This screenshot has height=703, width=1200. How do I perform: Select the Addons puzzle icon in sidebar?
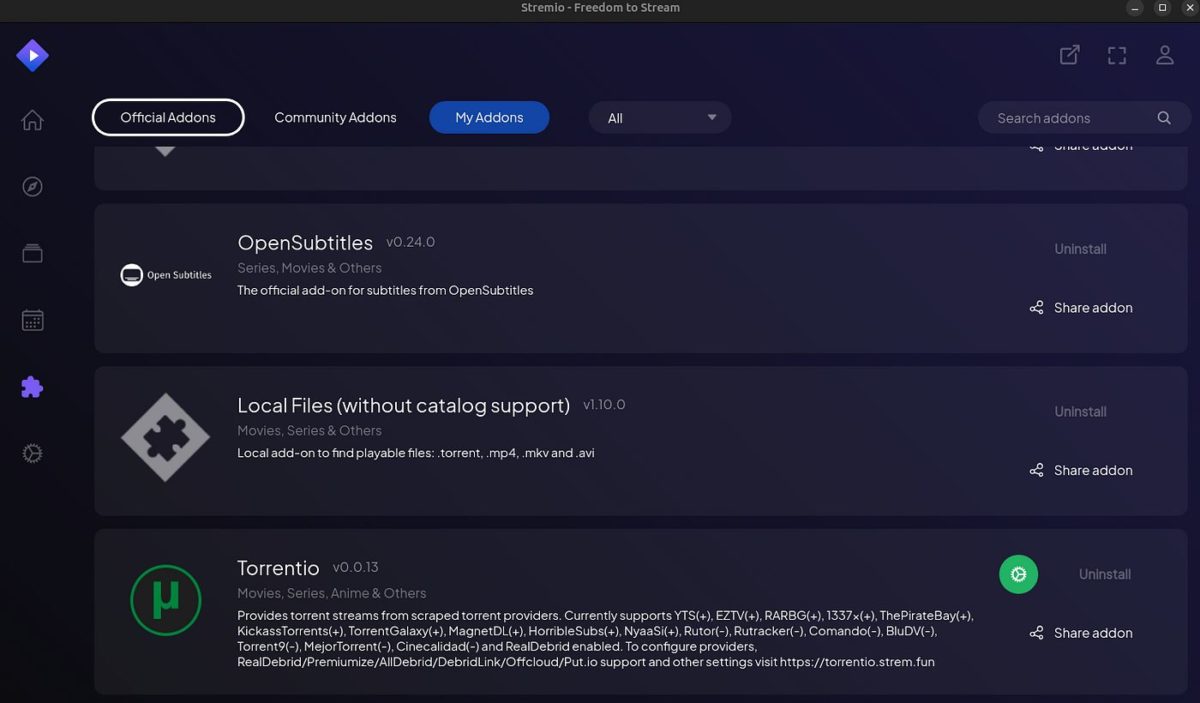32,386
